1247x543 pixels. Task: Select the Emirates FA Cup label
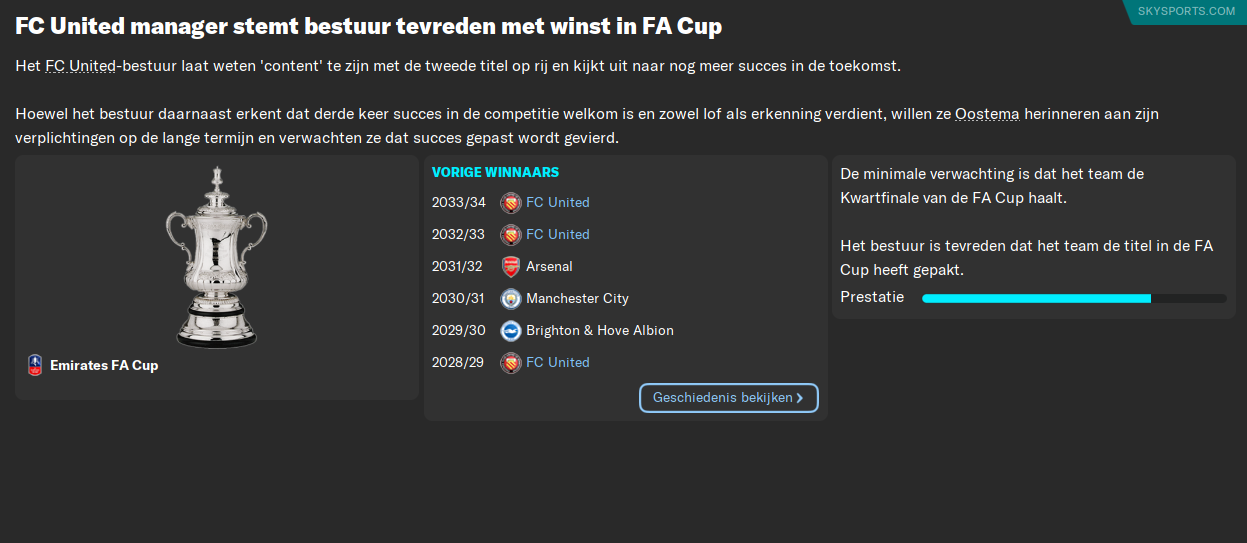point(104,366)
